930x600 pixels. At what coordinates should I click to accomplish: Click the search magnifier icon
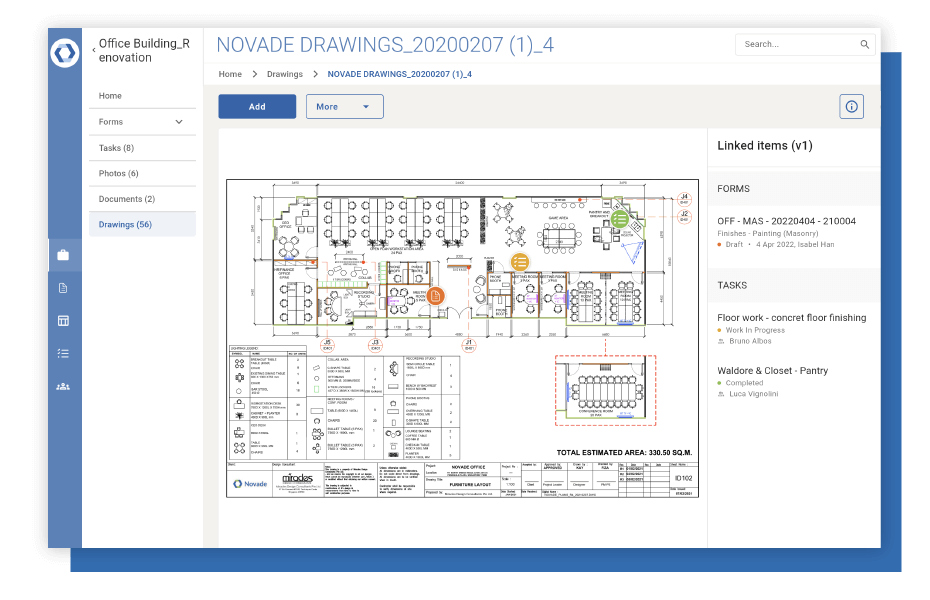pyautogui.click(x=865, y=44)
